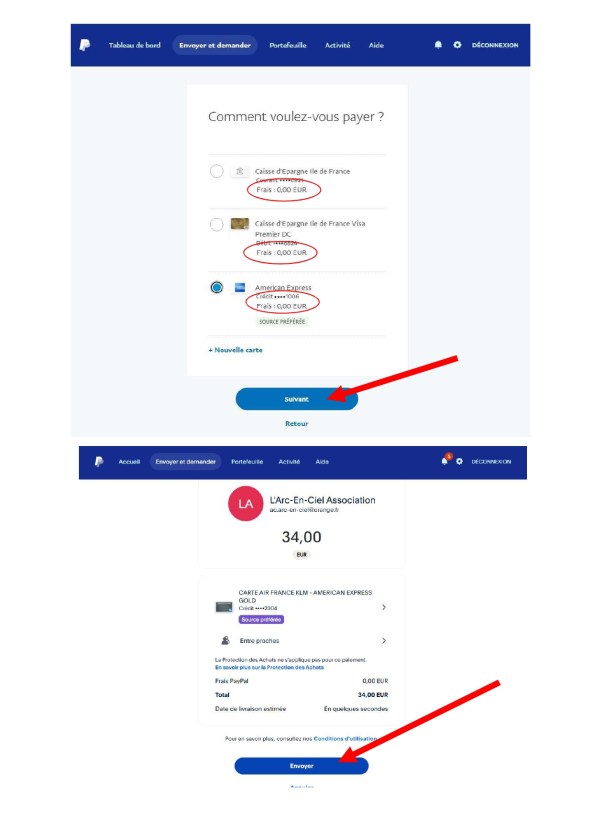
Task: Open Activité tab in top header
Action: coord(338,45)
